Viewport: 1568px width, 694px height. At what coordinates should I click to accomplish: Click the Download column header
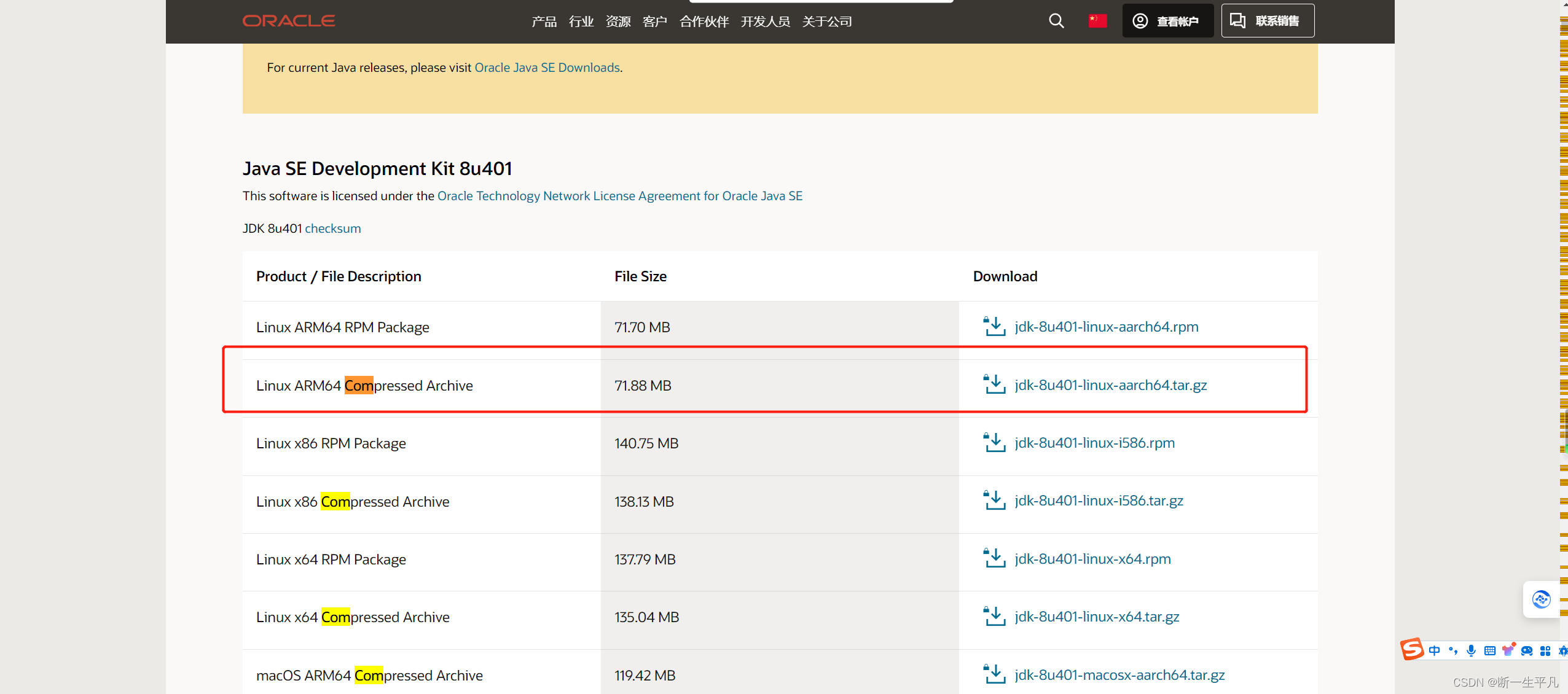1005,276
